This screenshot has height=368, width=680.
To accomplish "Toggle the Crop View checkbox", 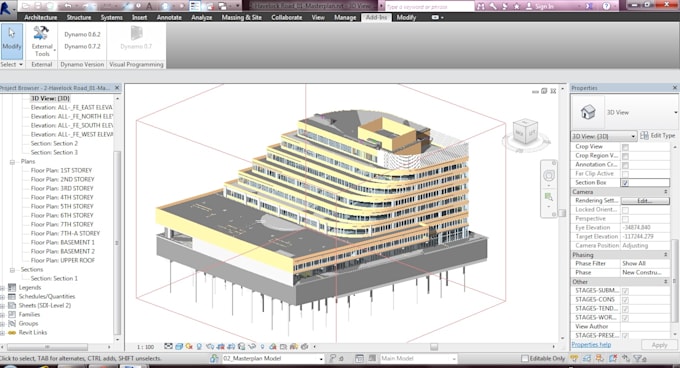I will click(625, 147).
